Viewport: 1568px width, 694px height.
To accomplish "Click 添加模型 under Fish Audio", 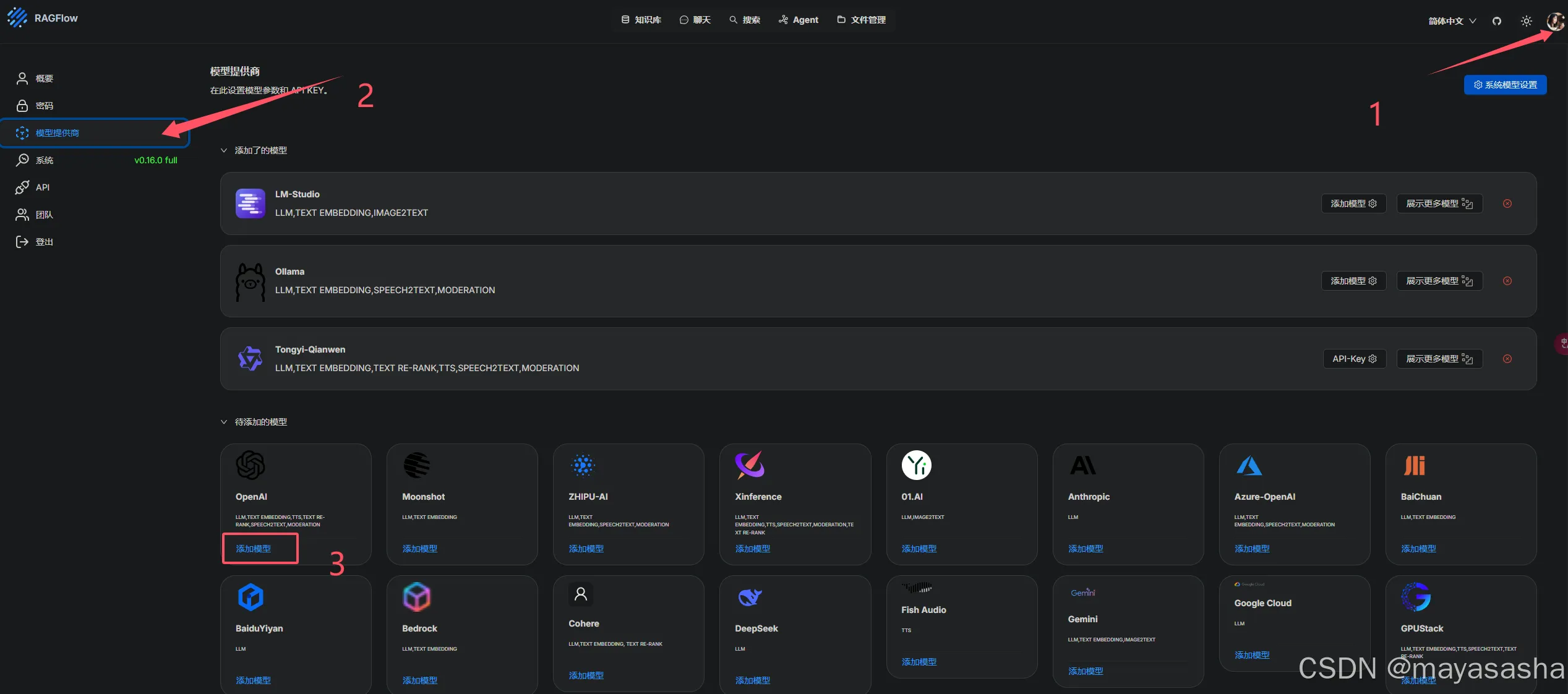I will [919, 662].
